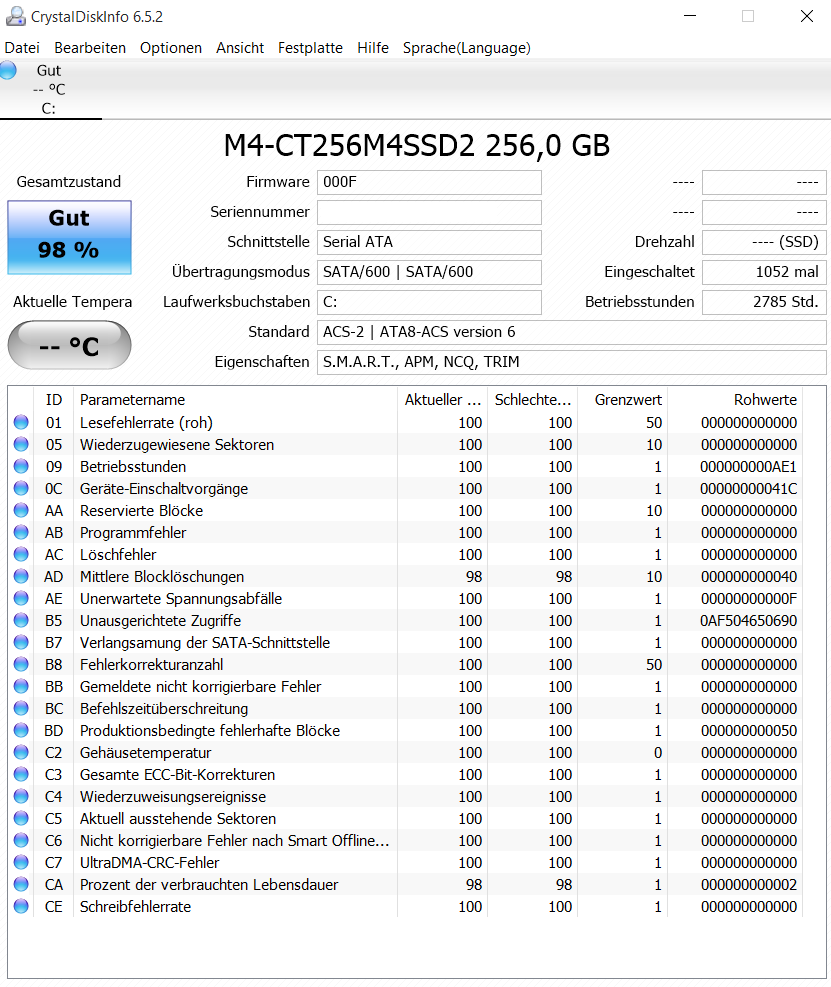831x987 pixels.
Task: Click status orb of Fehlerkorrekturanzahl row
Action: (21, 664)
